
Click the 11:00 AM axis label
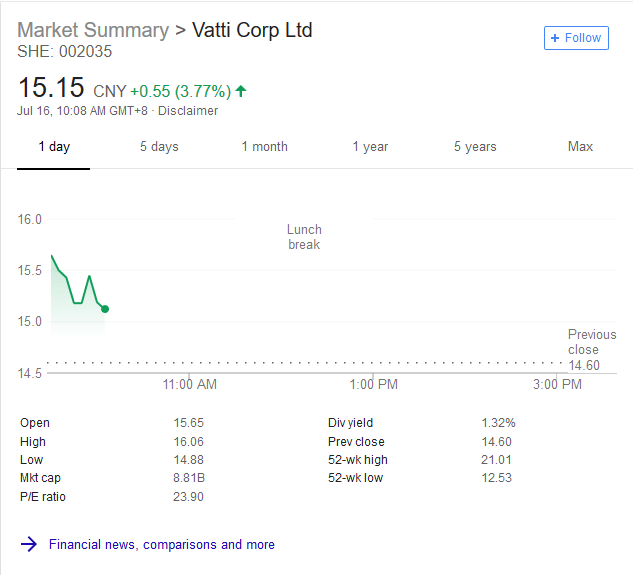click(189, 384)
